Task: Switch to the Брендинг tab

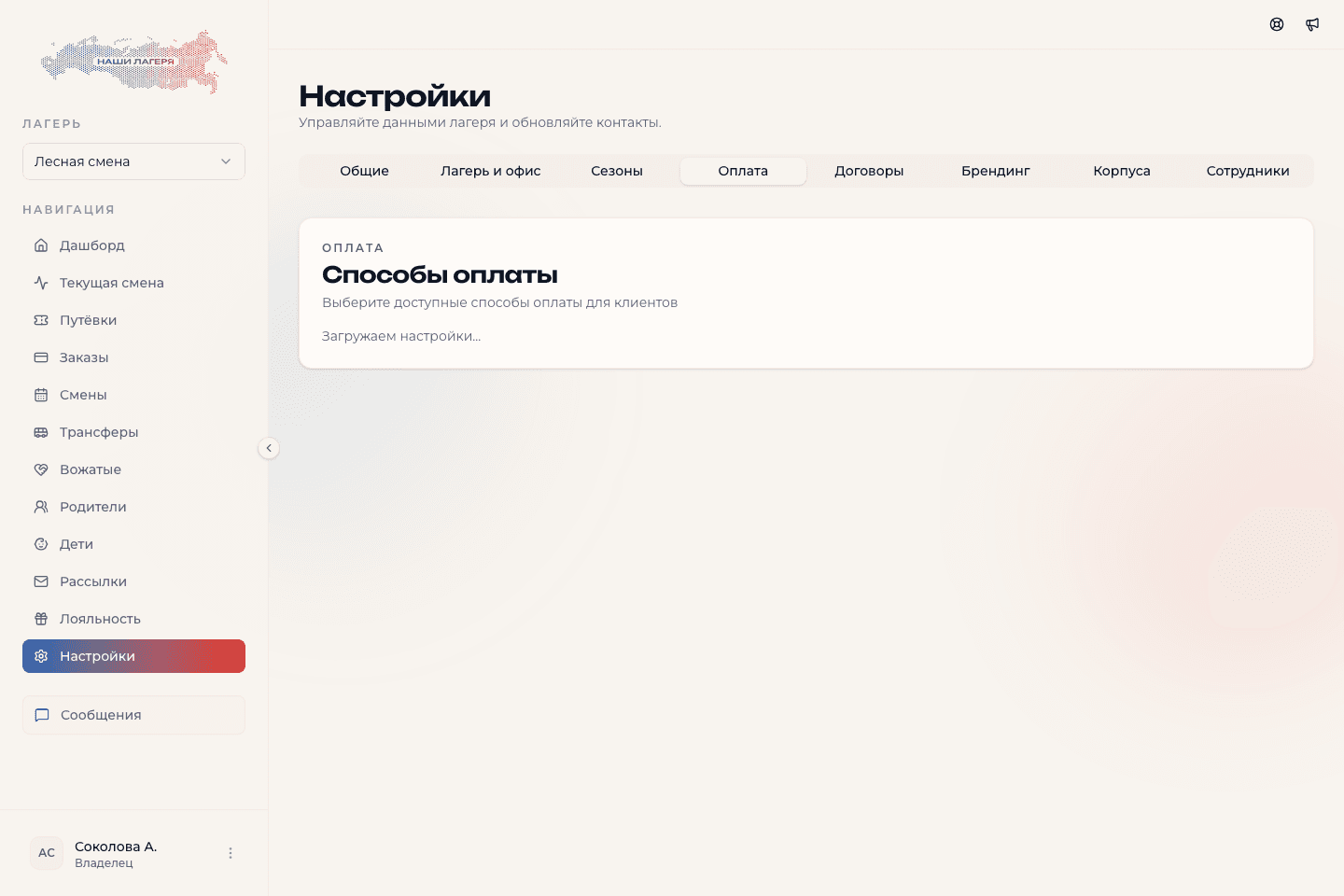Action: pyautogui.click(x=996, y=171)
